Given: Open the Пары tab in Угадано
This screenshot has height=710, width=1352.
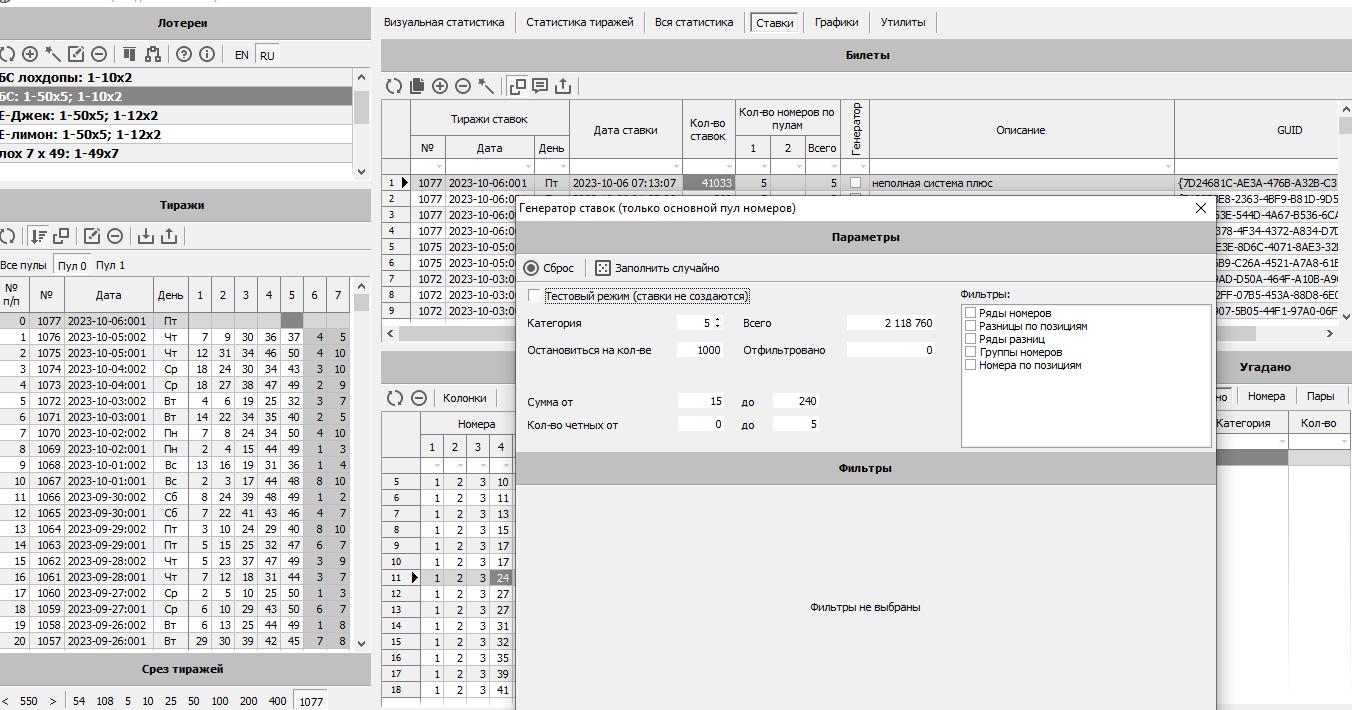Looking at the screenshot, I should 1321,396.
